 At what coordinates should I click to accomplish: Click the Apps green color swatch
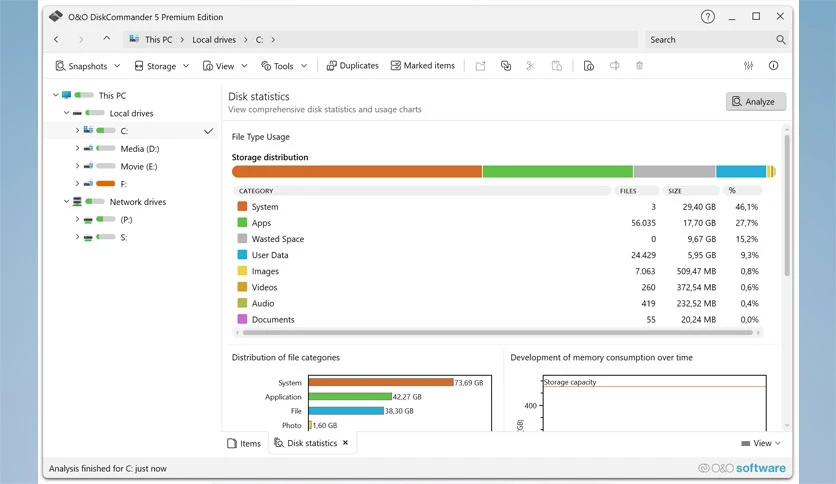coord(242,222)
